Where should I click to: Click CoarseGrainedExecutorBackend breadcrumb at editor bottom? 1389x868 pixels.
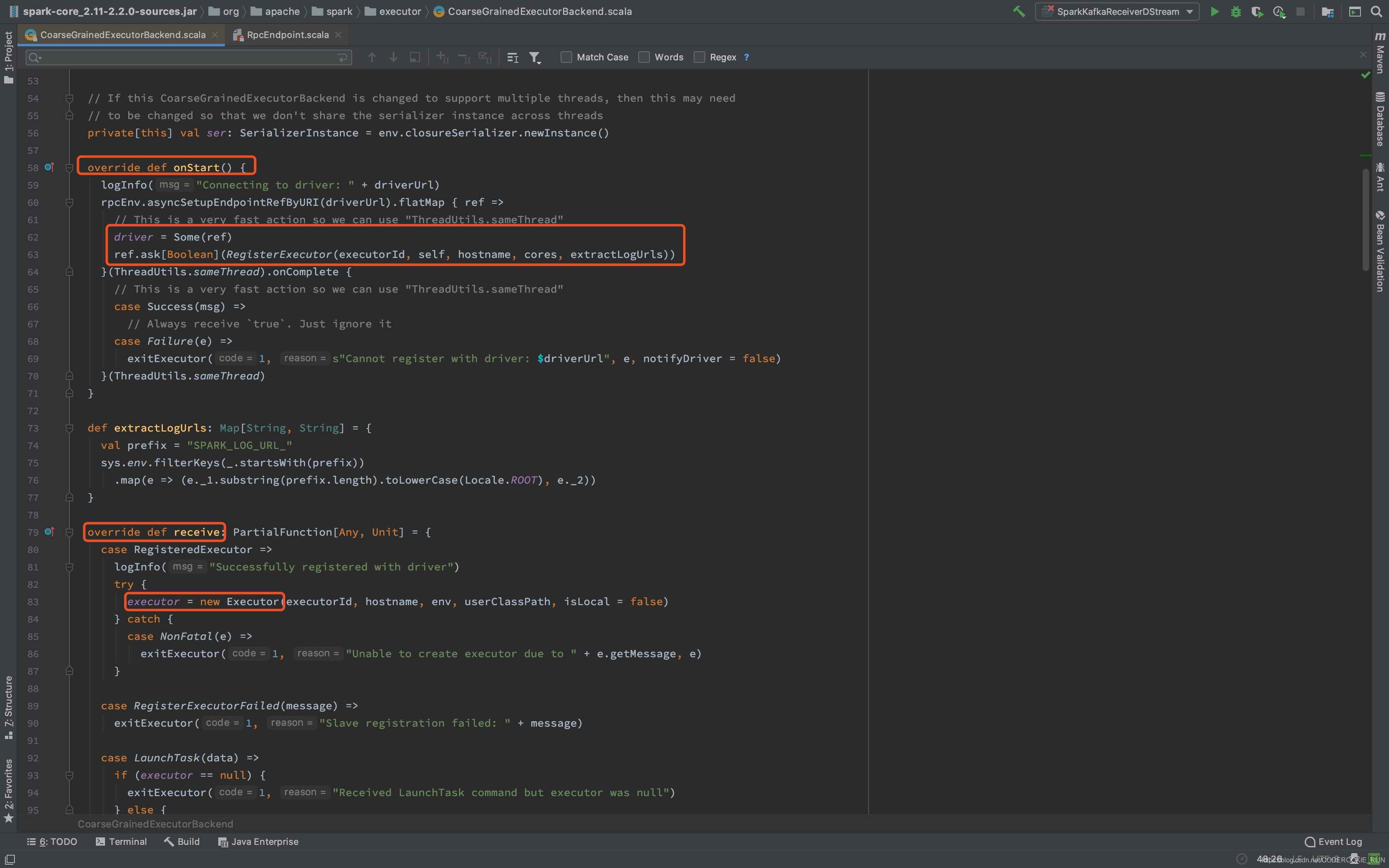click(155, 824)
